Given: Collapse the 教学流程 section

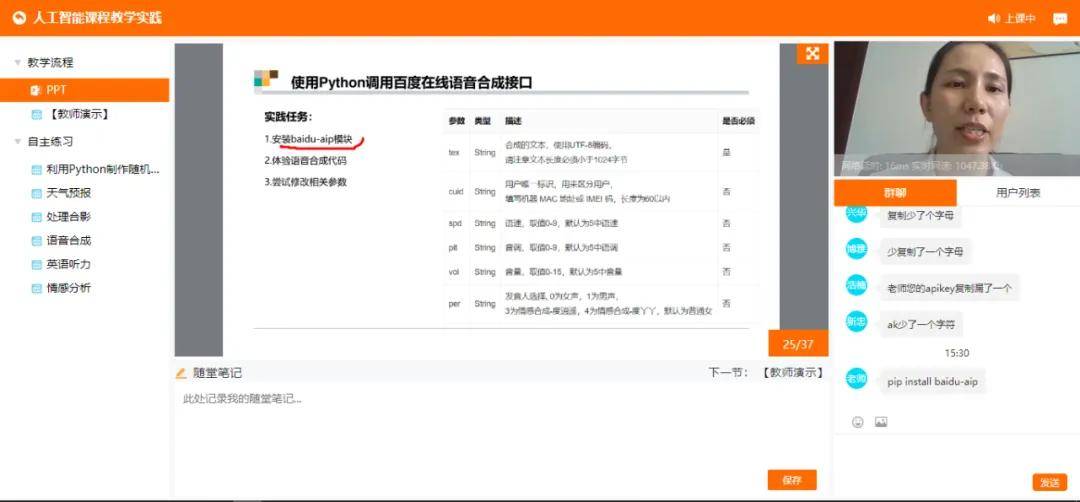Looking at the screenshot, I should coord(17,63).
